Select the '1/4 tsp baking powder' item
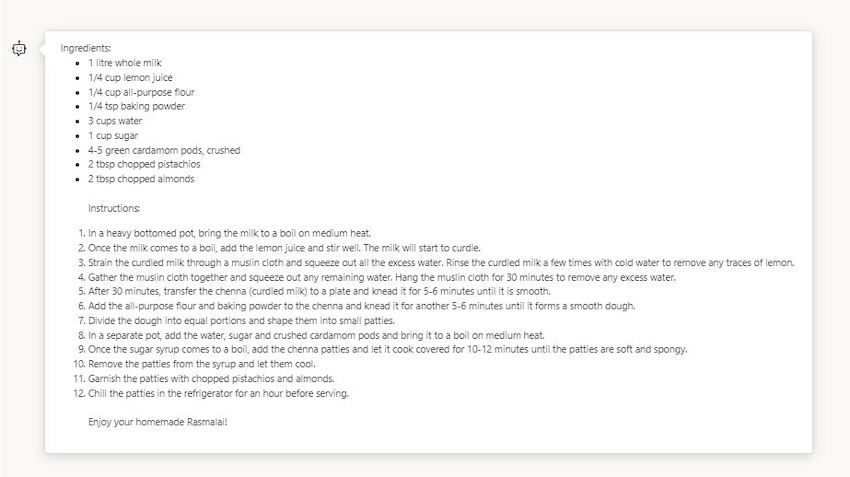The width and height of the screenshot is (850, 477). 136,106
